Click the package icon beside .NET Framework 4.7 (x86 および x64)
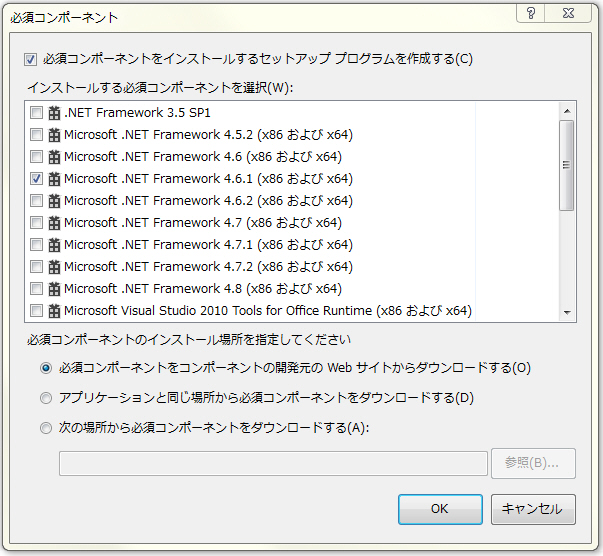Image resolution: width=603 pixels, height=556 pixels. [54, 223]
